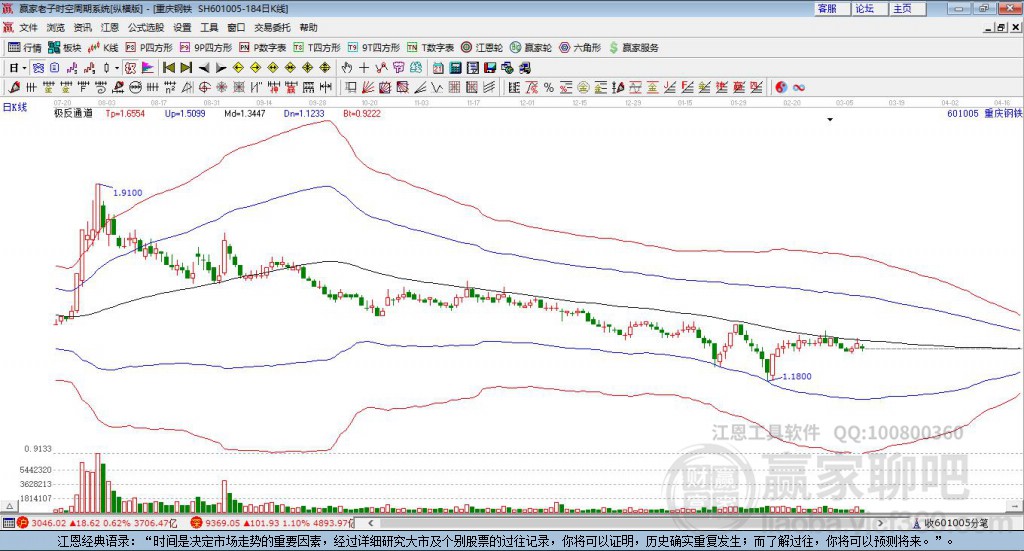Toggle the highlighted 极反 channel icon
Viewport: 1024px width, 551px height.
click(131, 68)
